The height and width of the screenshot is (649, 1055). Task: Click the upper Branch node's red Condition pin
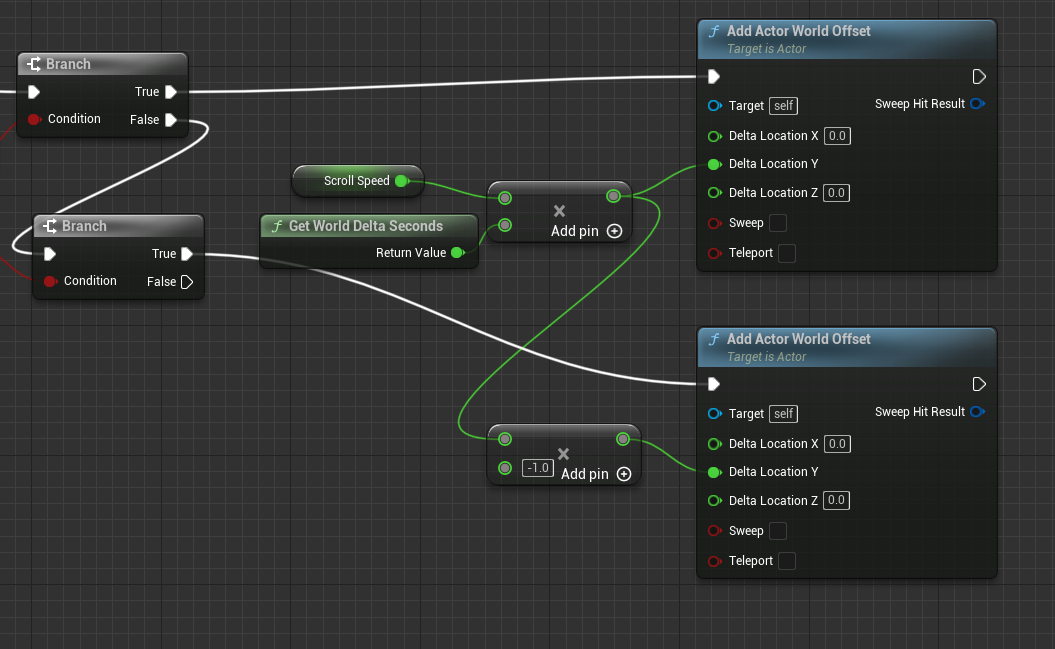pyautogui.click(x=34, y=119)
